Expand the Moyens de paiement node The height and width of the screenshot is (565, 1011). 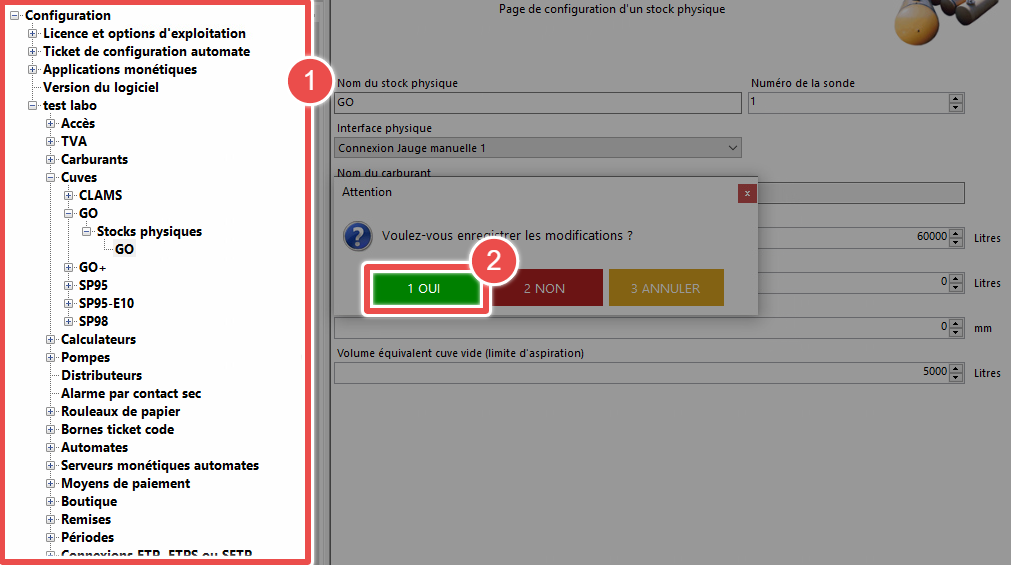click(51, 484)
